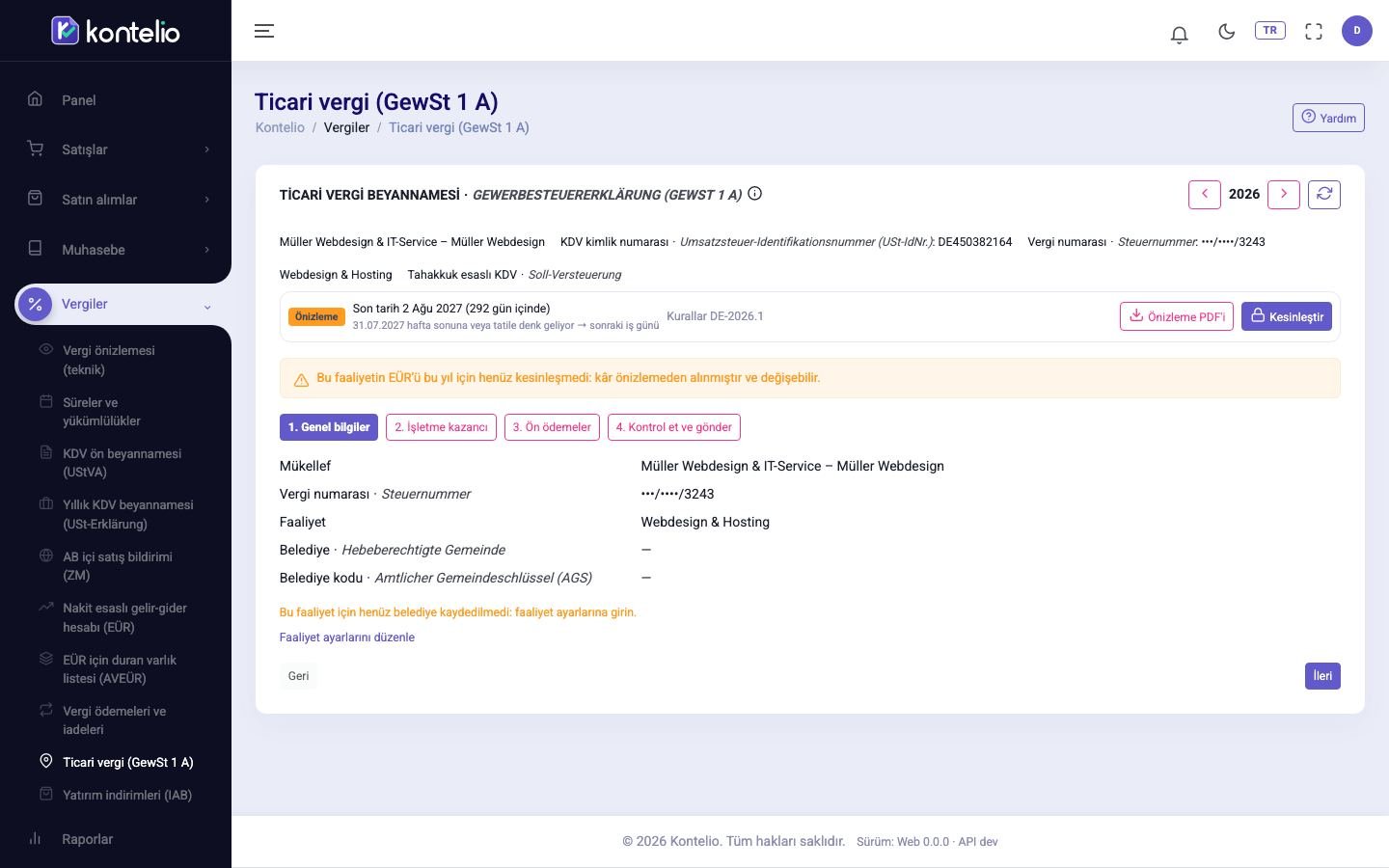
Task: Click the İleri button
Action: click(1322, 676)
